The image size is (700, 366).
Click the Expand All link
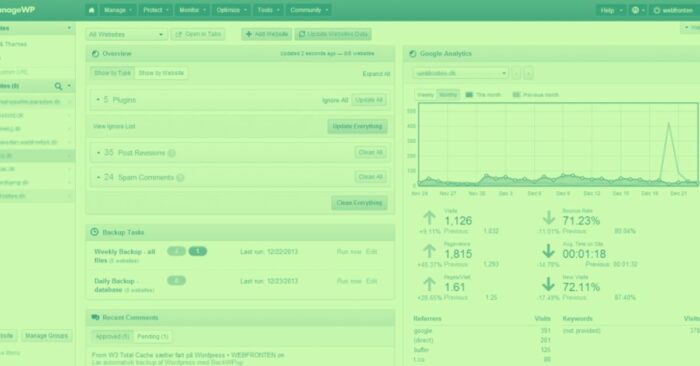376,74
